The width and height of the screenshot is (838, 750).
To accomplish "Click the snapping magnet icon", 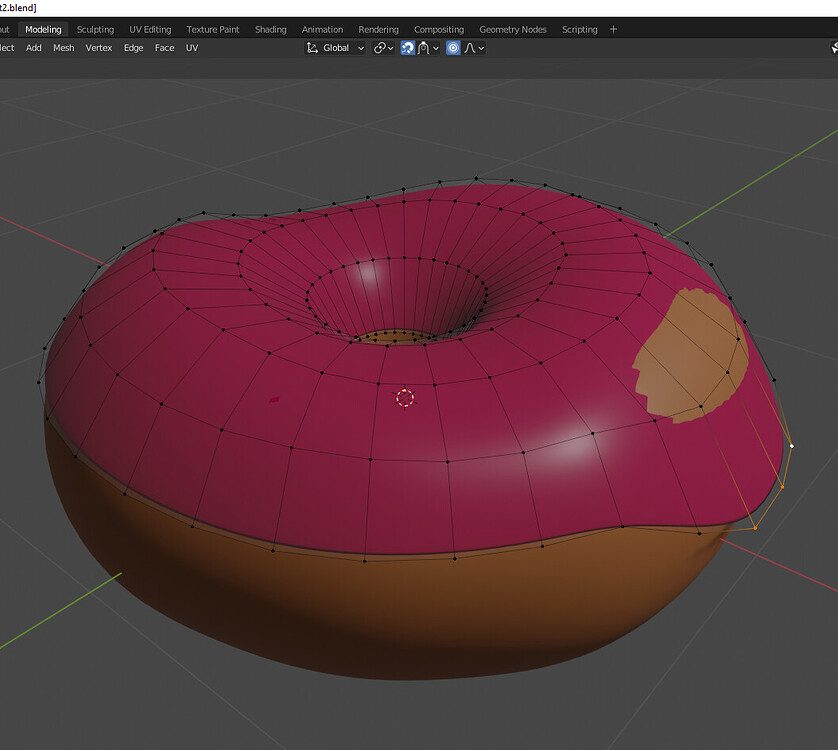I will click(x=407, y=47).
